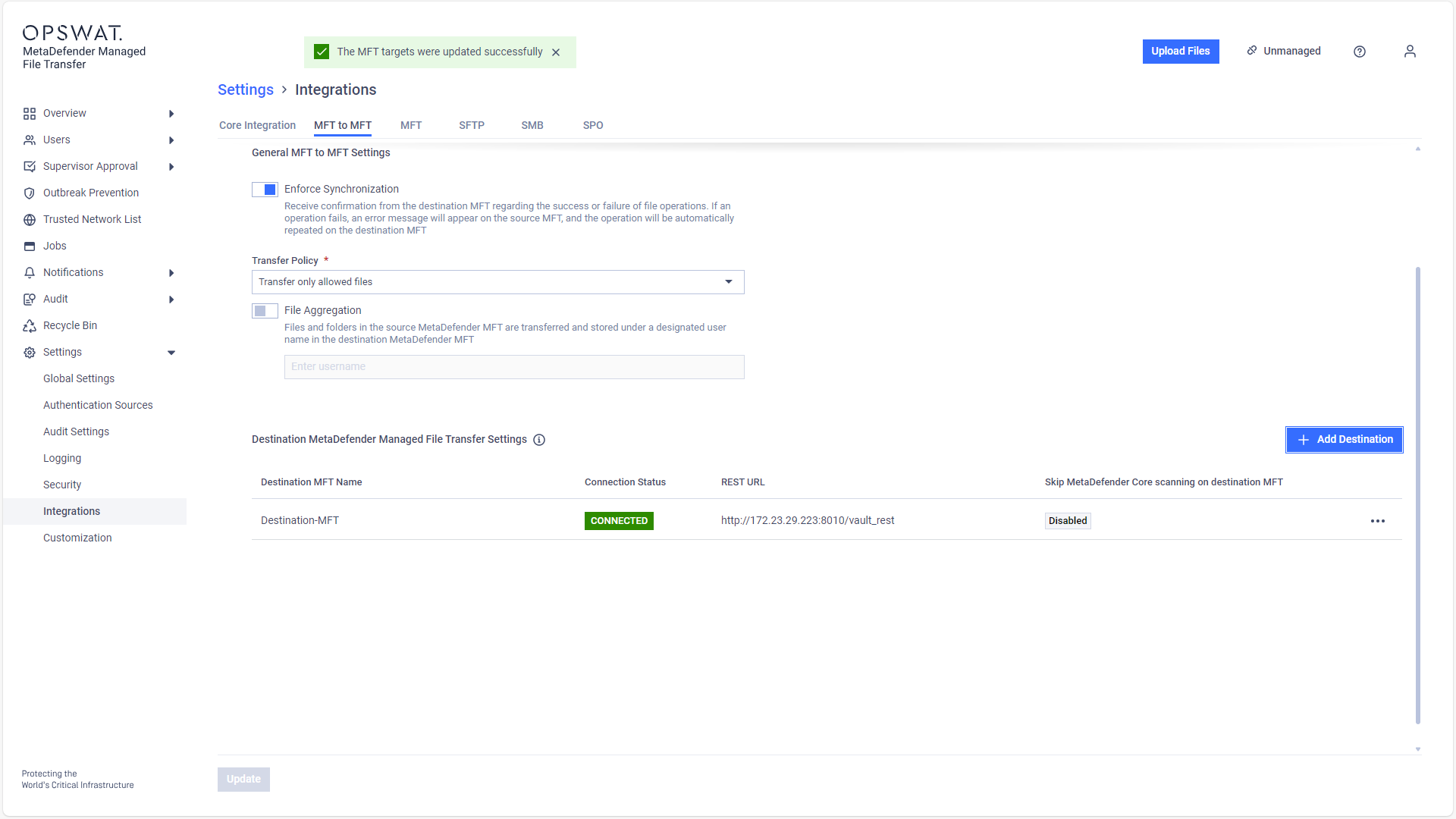Click the Unmanaged label
The width and height of the screenshot is (1456, 819).
tap(1292, 51)
